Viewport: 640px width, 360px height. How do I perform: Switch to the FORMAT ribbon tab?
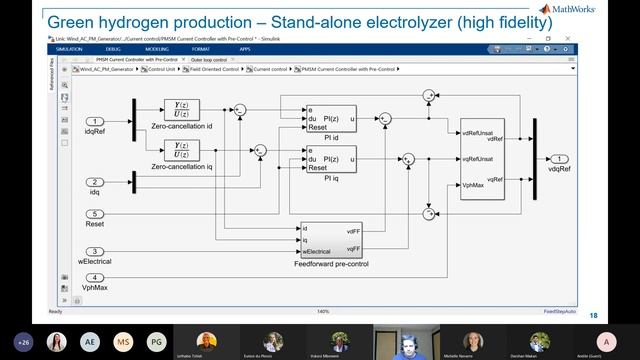201,49
